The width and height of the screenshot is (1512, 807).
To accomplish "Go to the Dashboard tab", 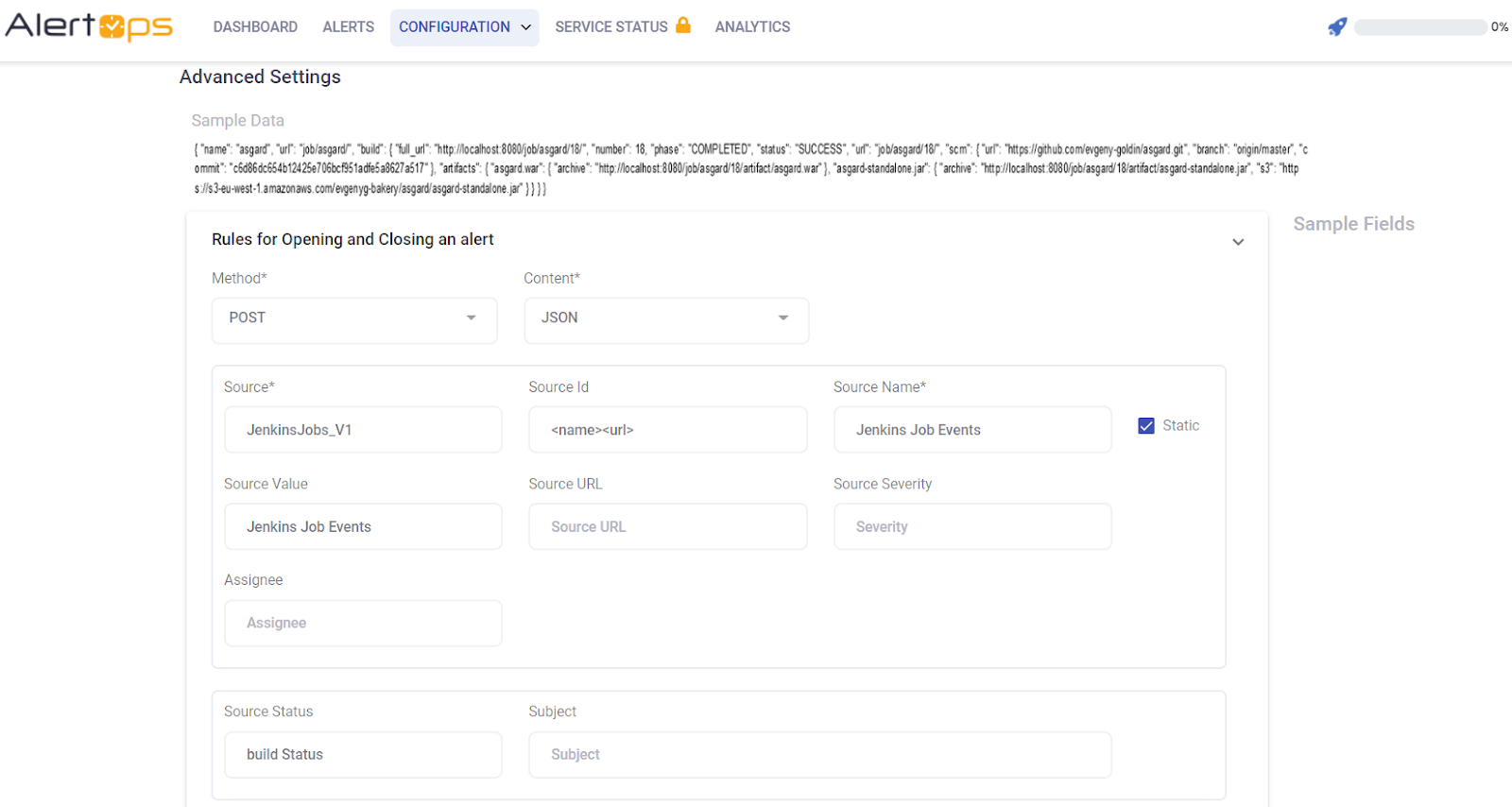I will (255, 27).
